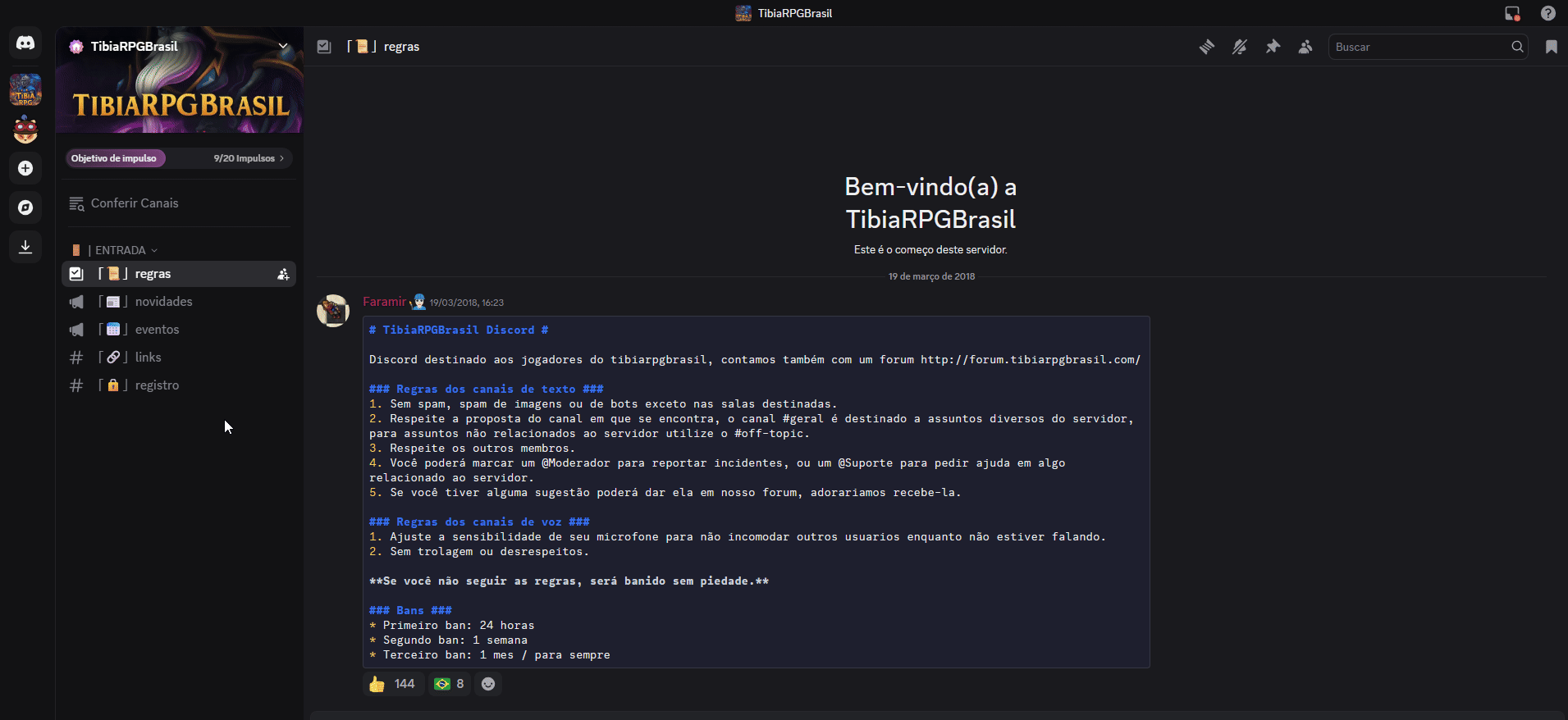Click the message timestamp 19/03/2018, 16:23

tap(467, 303)
